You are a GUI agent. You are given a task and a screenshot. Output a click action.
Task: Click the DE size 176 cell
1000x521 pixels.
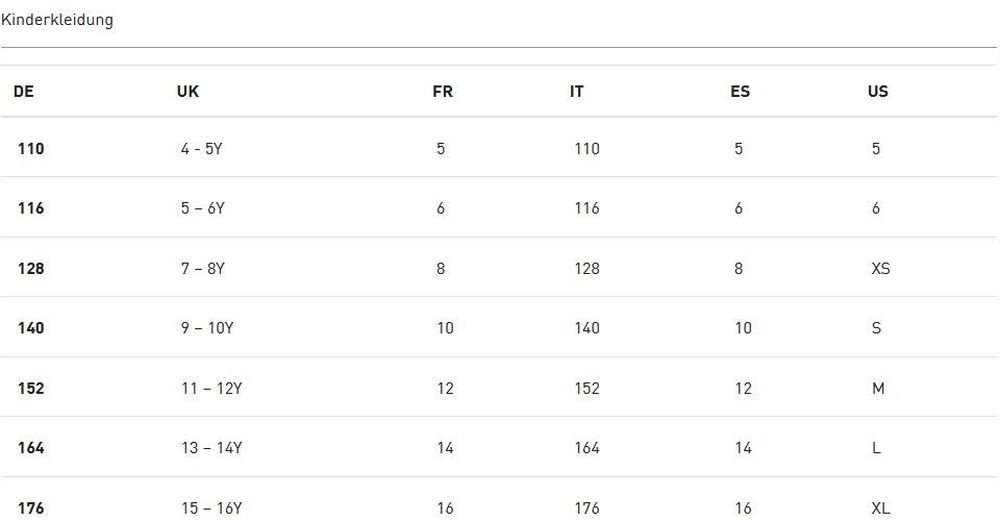[31, 508]
